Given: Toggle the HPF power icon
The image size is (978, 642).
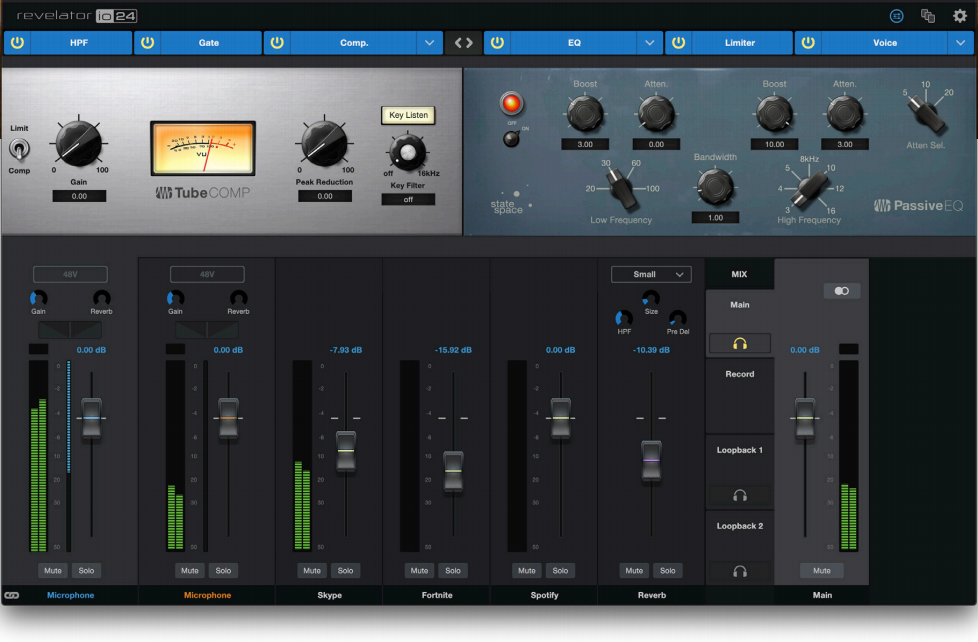Looking at the screenshot, I should click(x=18, y=43).
